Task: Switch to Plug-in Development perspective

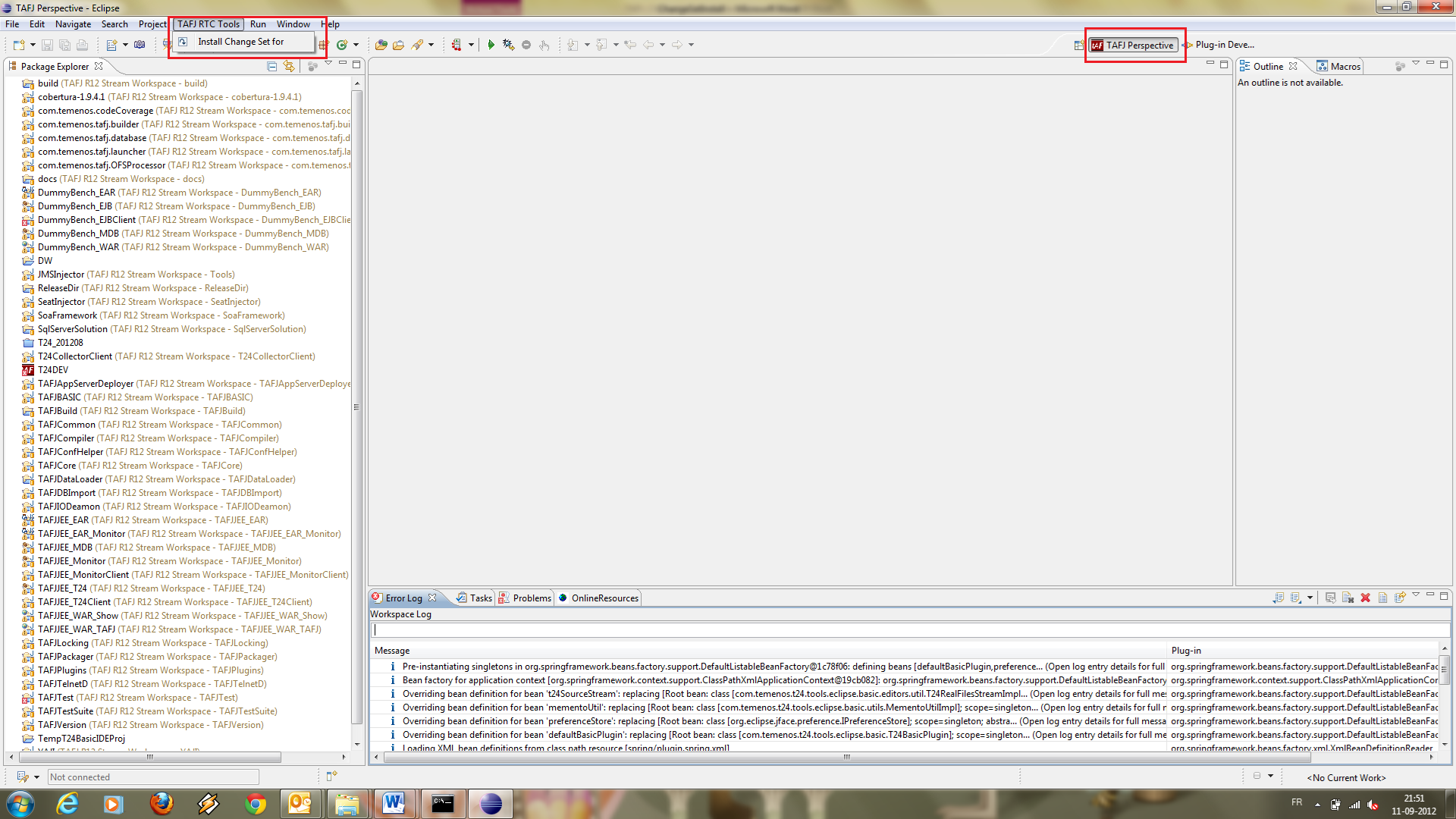Action: tap(1219, 45)
